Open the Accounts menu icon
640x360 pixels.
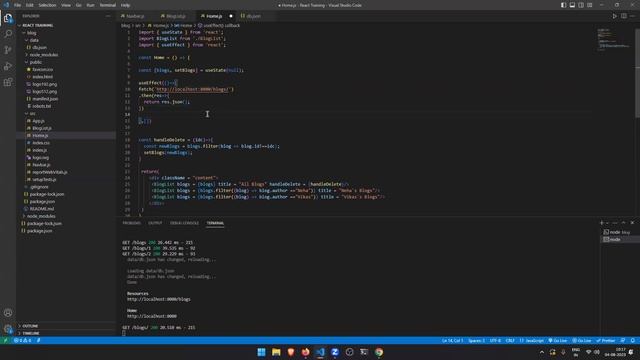tap(8, 313)
